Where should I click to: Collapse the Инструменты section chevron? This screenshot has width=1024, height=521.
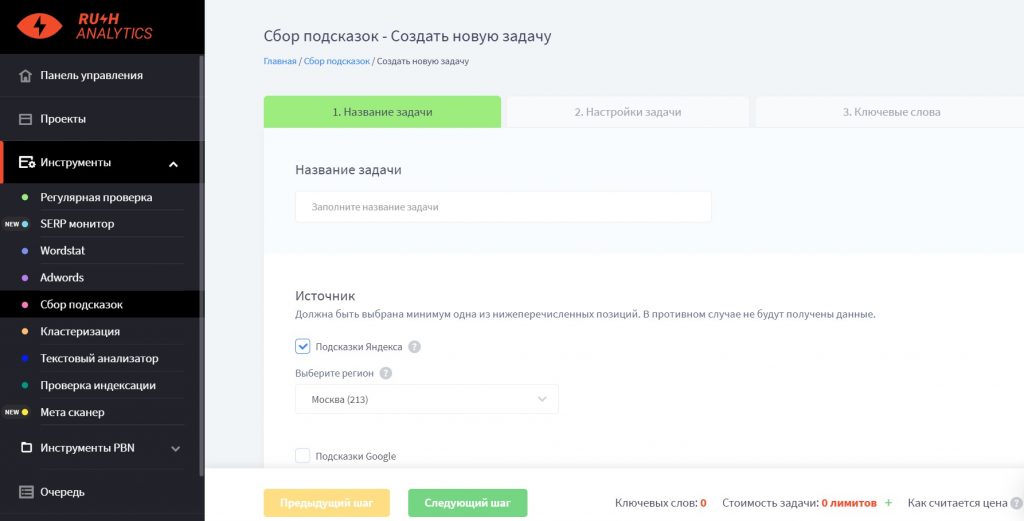pyautogui.click(x=173, y=164)
